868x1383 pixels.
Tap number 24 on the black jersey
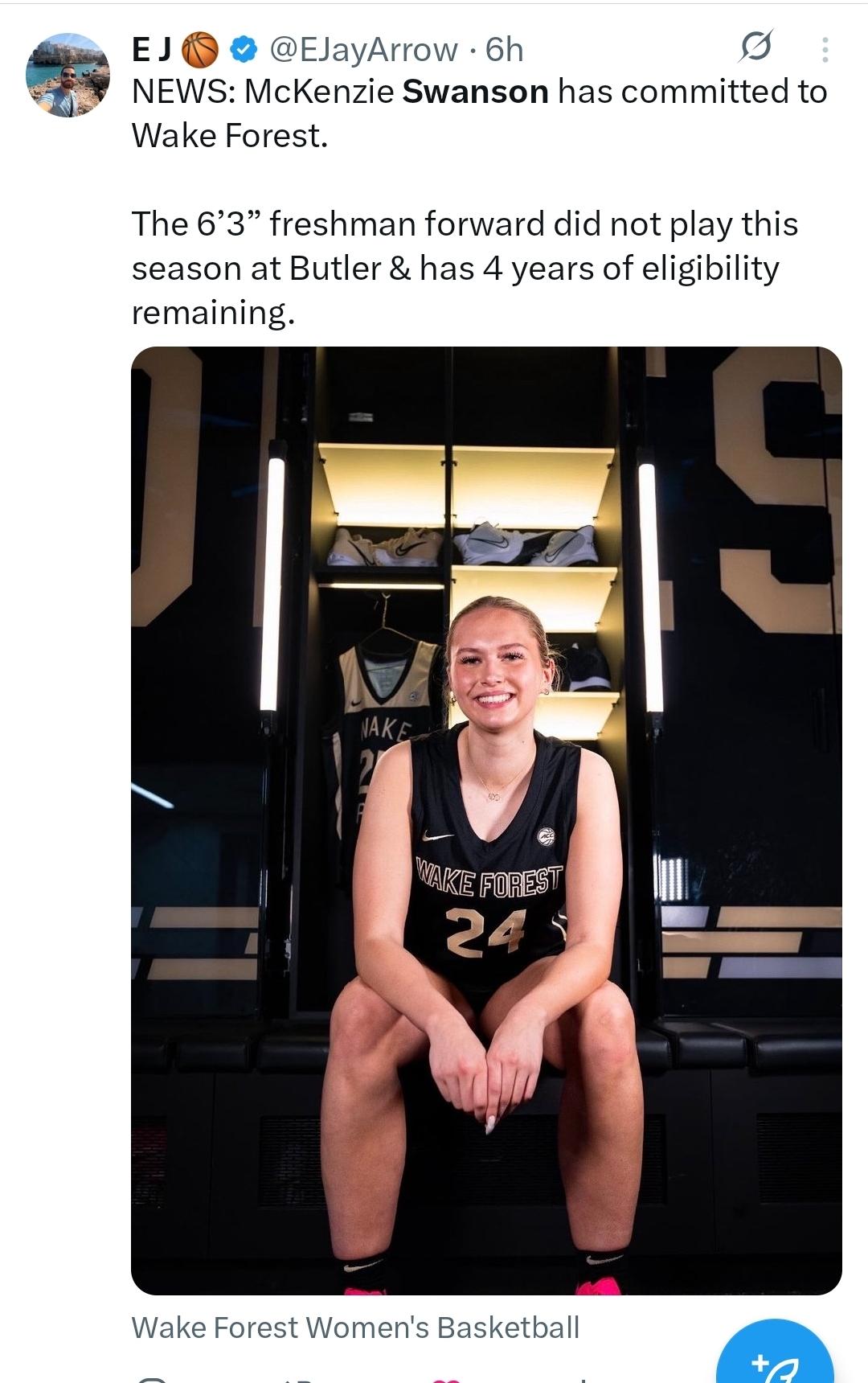click(x=486, y=934)
